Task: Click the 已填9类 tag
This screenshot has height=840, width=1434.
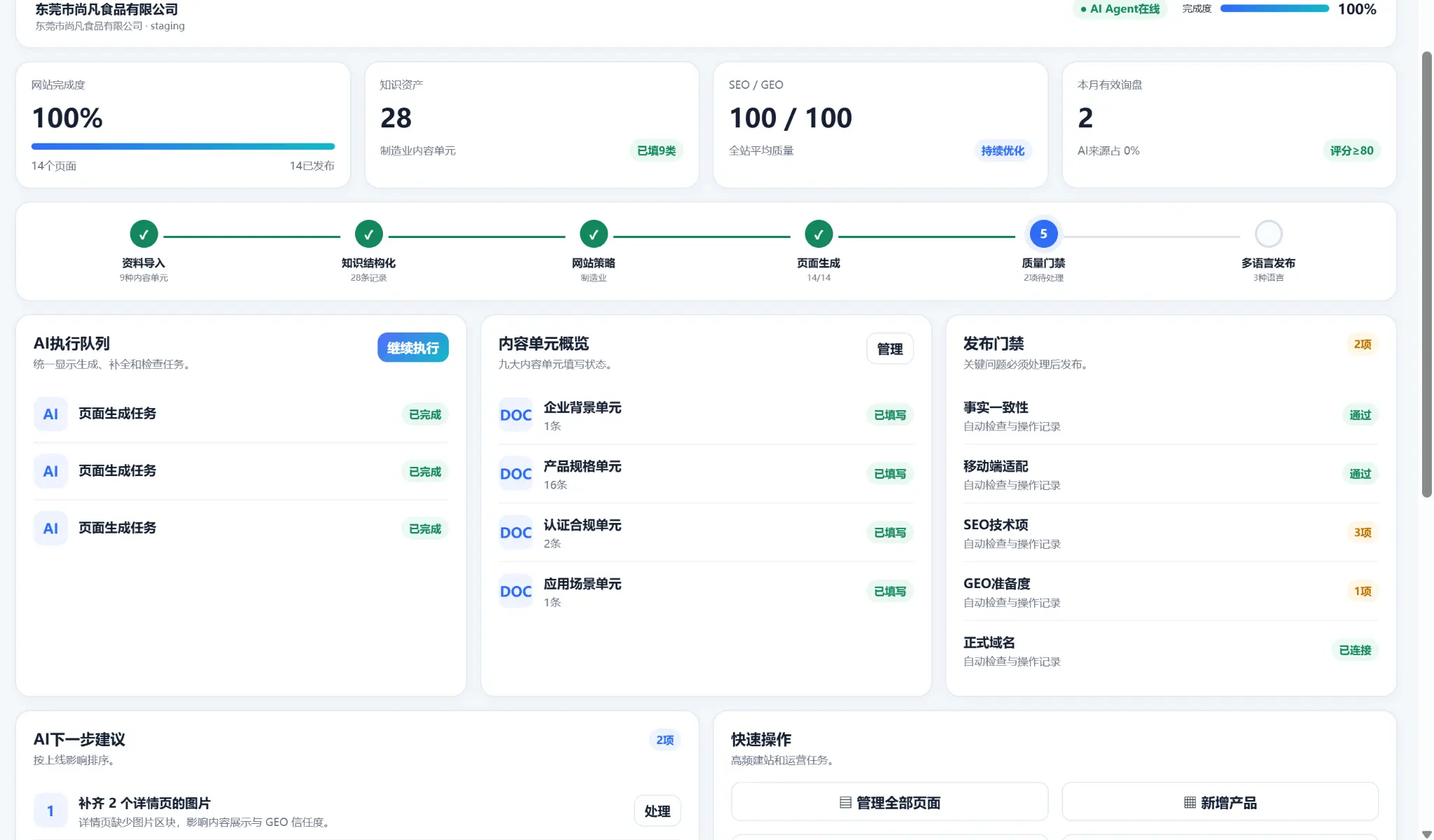Action: (656, 150)
